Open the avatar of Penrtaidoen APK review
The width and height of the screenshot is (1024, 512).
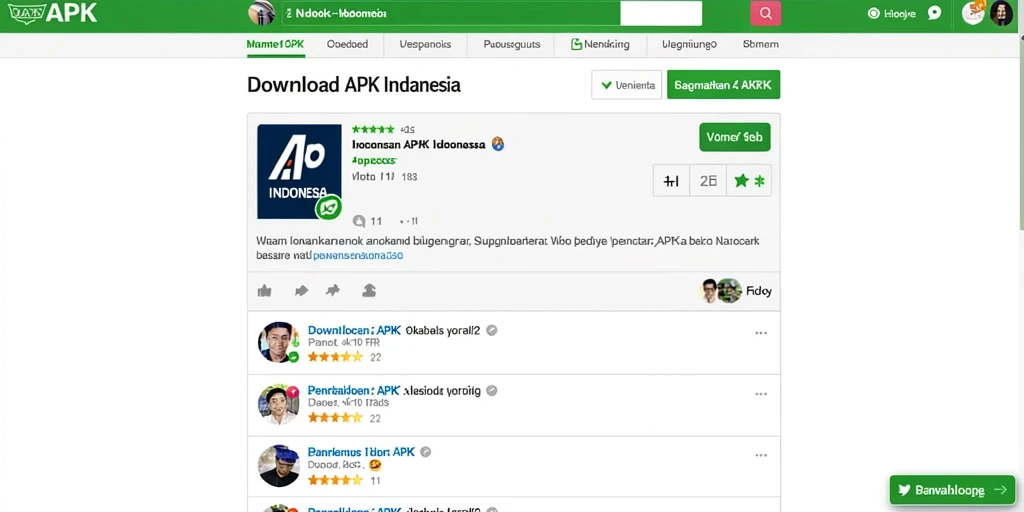279,404
